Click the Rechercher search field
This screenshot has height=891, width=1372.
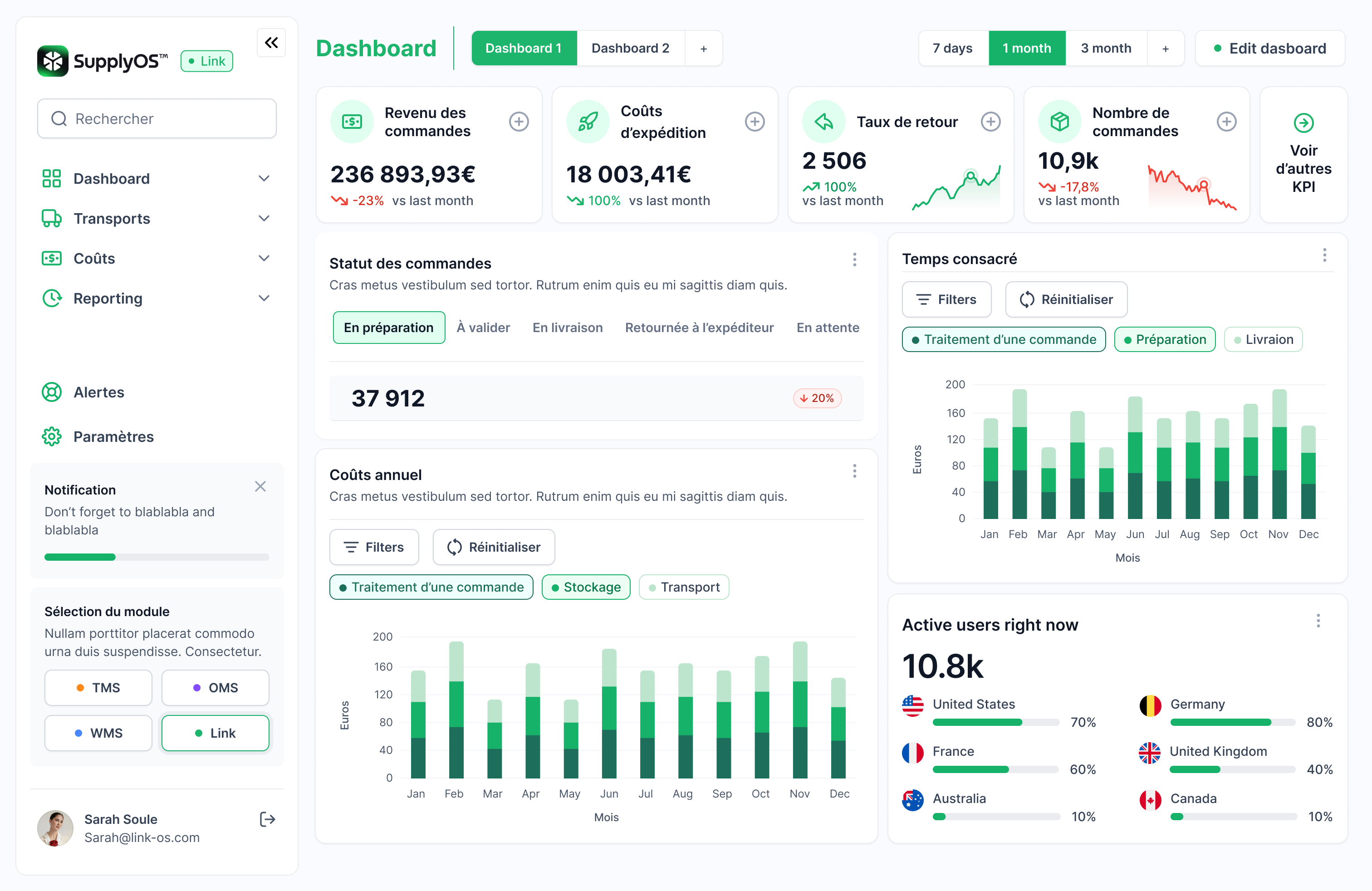[157, 119]
